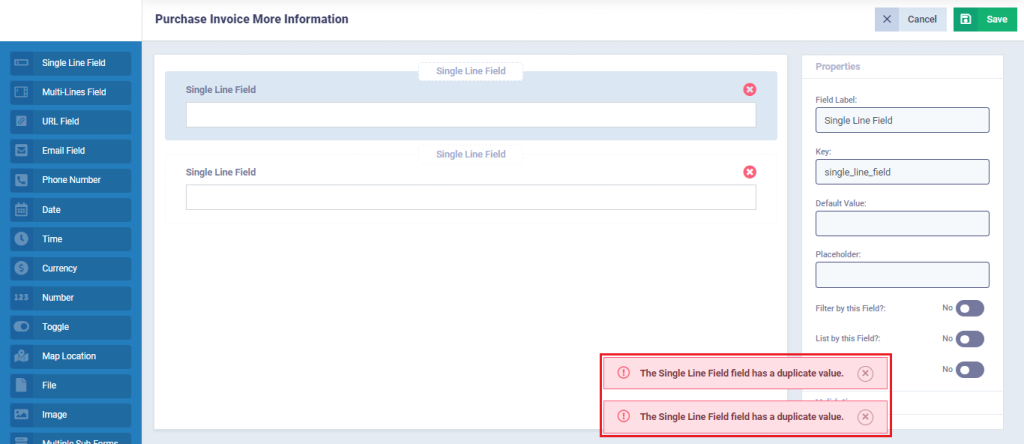Edit the Field Label input

pos(902,120)
